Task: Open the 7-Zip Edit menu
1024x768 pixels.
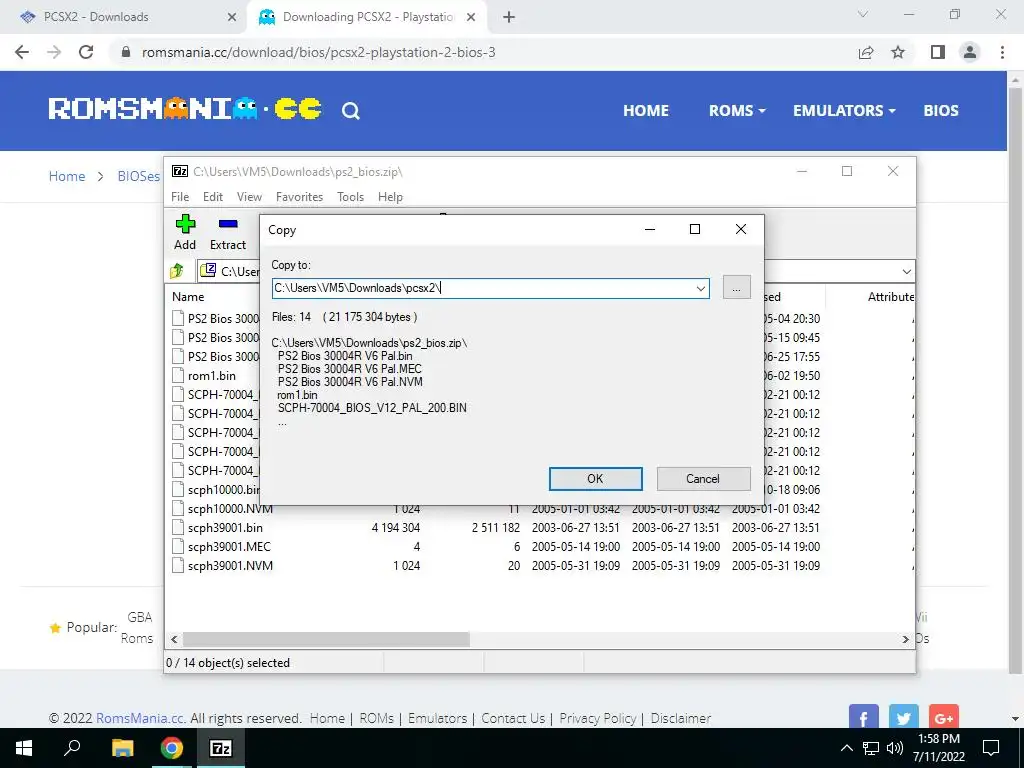Action: click(x=213, y=197)
